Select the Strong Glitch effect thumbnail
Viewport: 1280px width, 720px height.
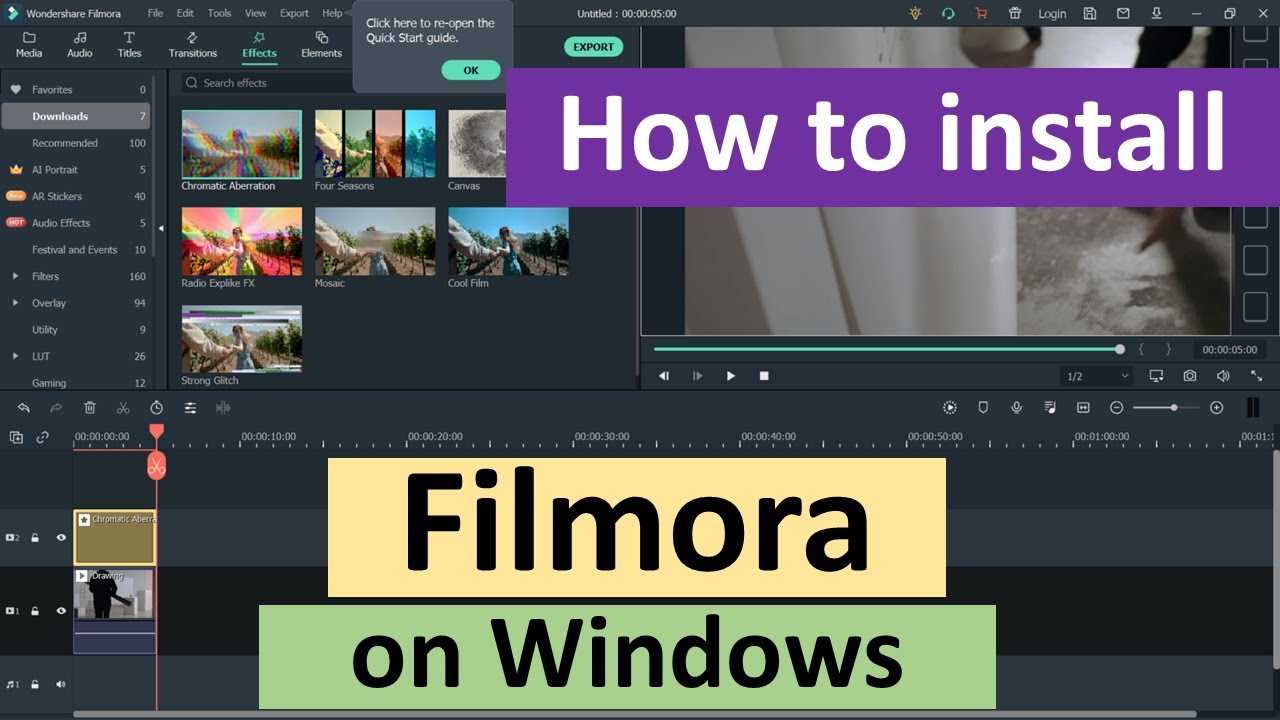pyautogui.click(x=241, y=340)
